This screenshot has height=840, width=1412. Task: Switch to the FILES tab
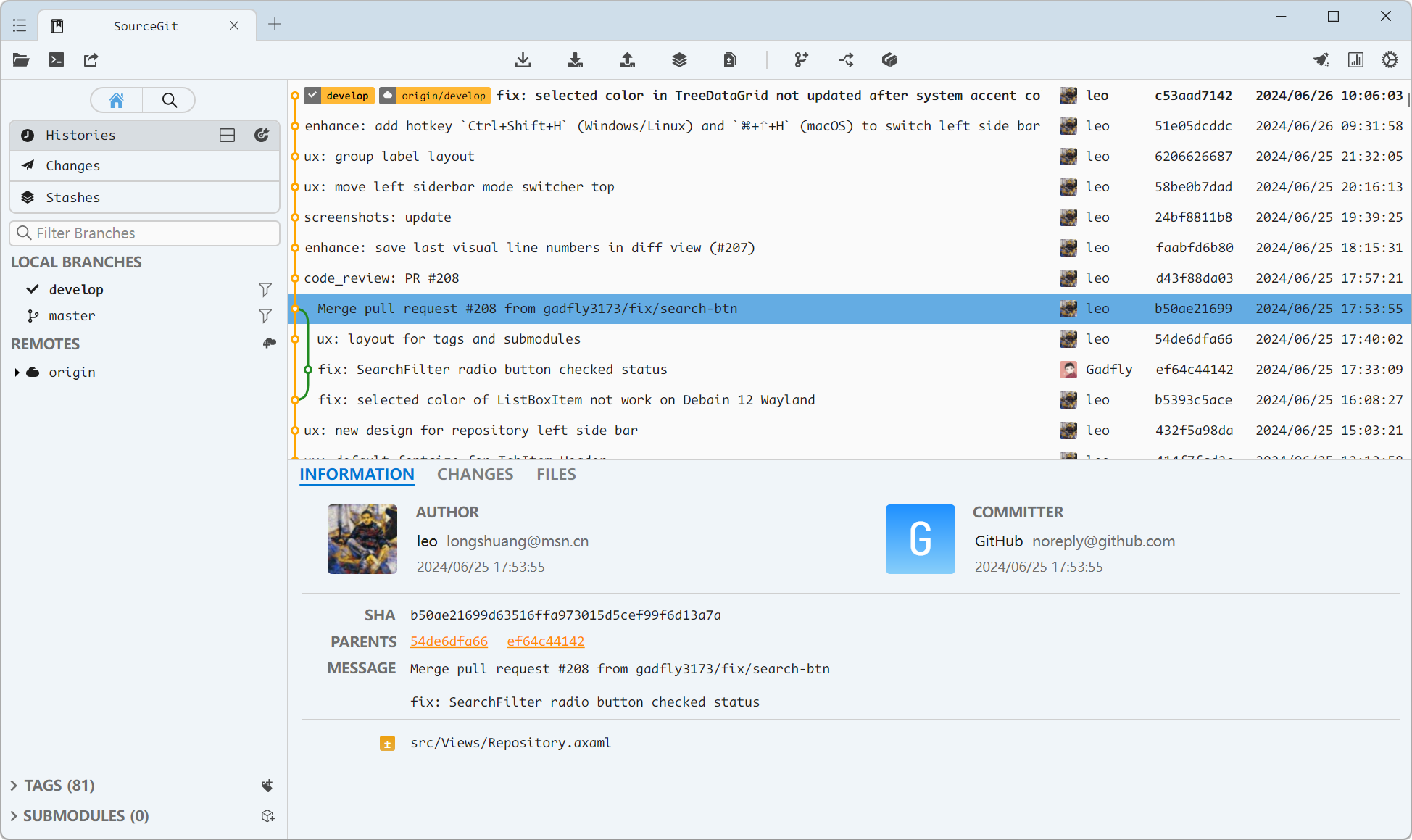click(x=556, y=474)
